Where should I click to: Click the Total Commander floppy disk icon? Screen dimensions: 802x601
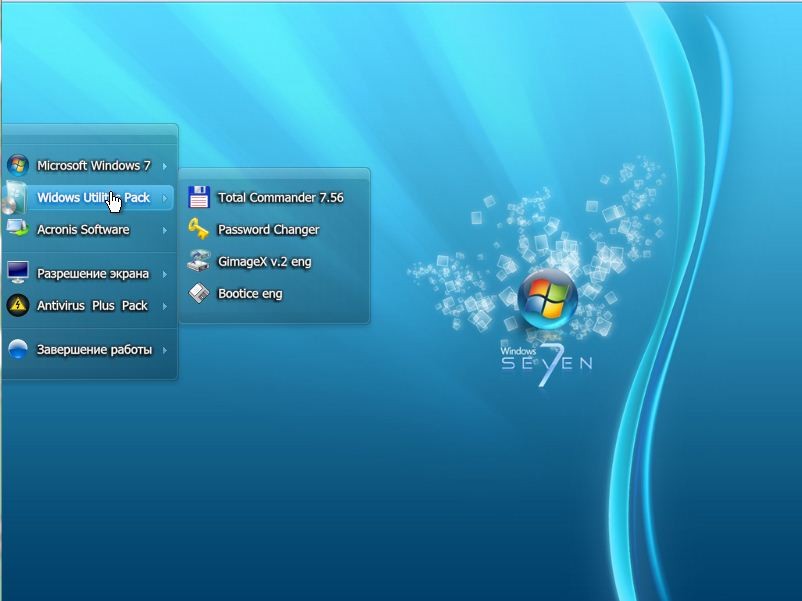199,197
